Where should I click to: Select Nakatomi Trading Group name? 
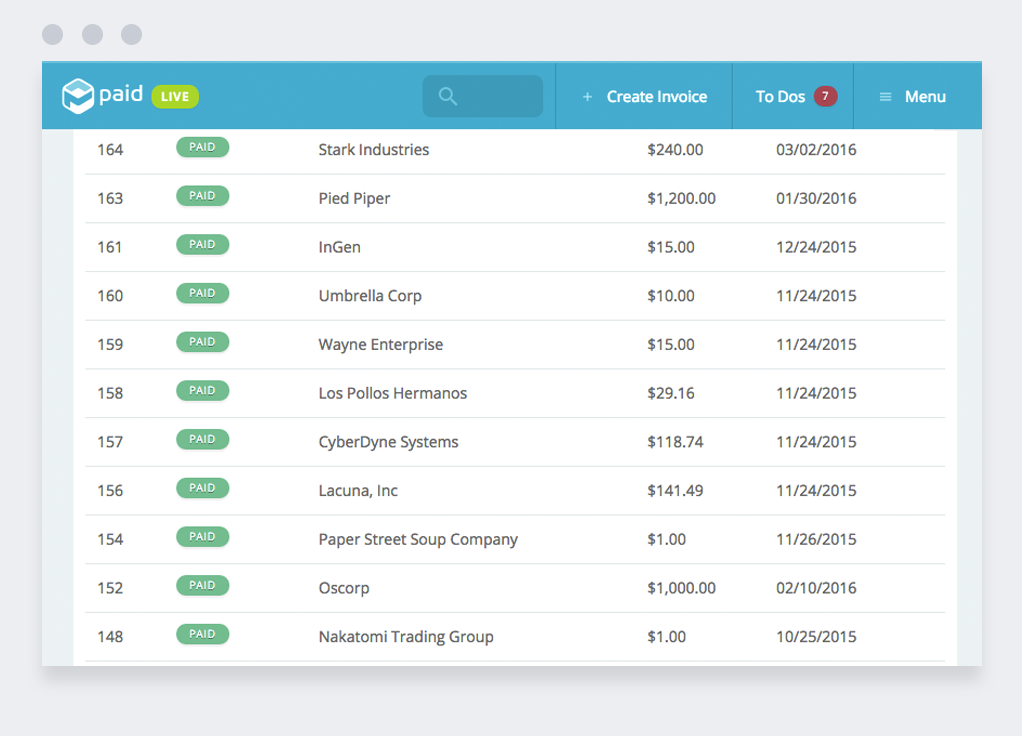pyautogui.click(x=405, y=636)
